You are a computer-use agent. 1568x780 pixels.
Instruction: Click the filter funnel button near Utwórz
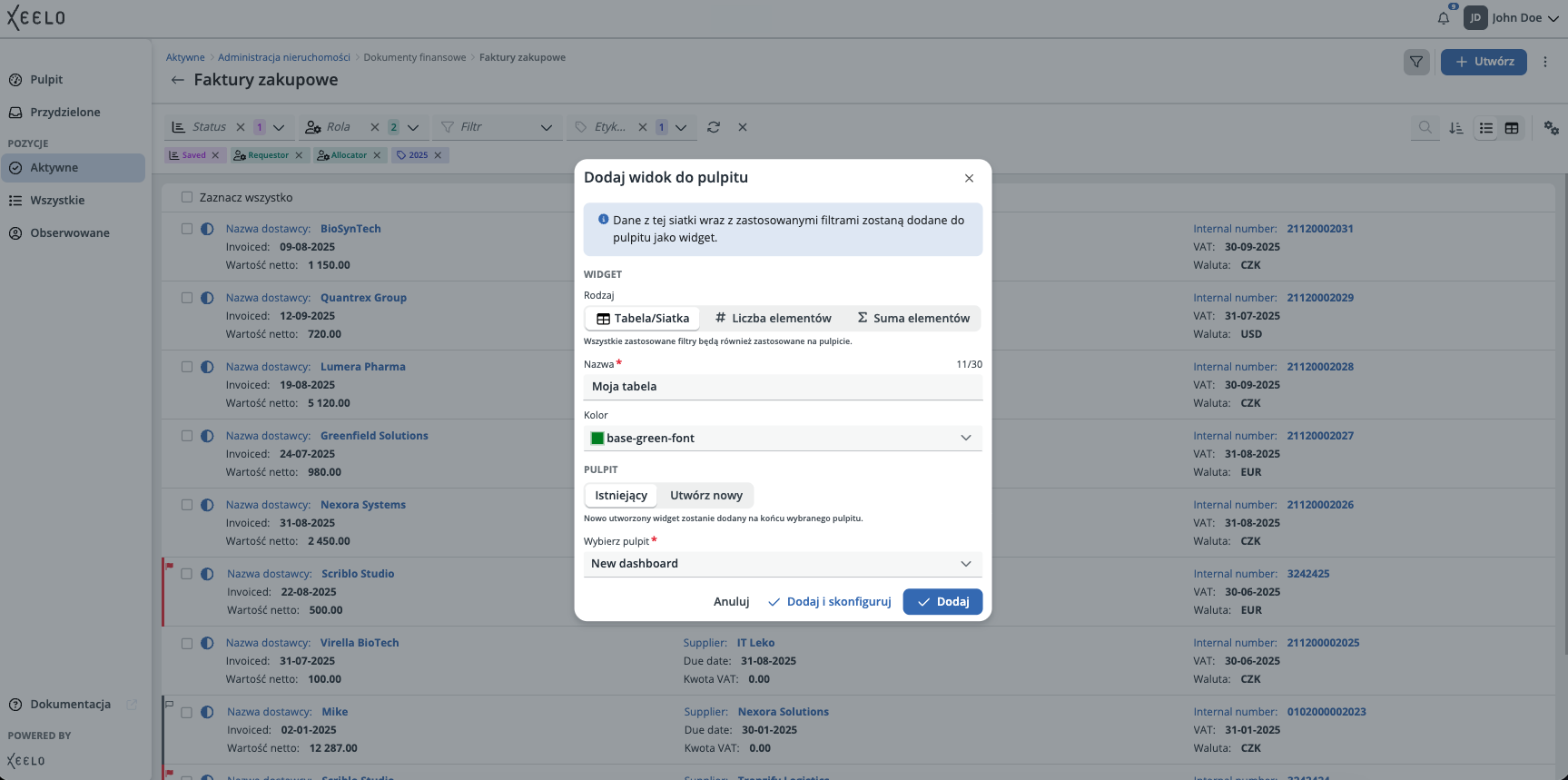tap(1416, 62)
